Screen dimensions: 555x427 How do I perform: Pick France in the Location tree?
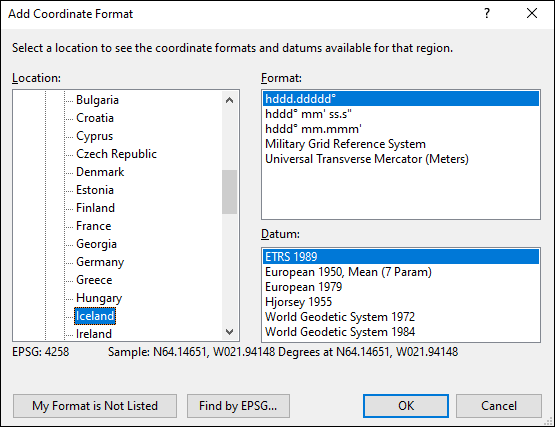[x=94, y=226]
